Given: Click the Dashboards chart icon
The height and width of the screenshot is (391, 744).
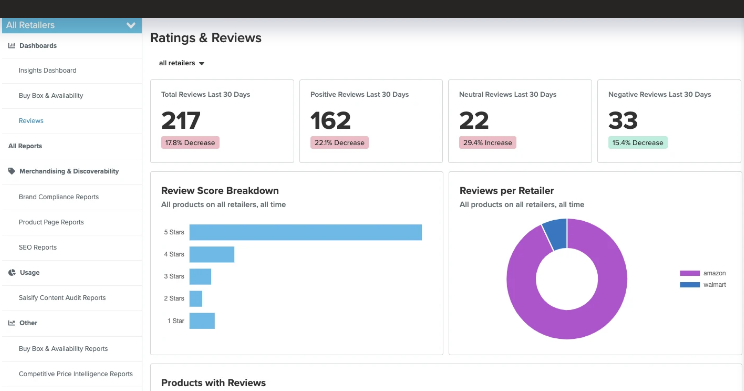Looking at the screenshot, I should pos(11,46).
